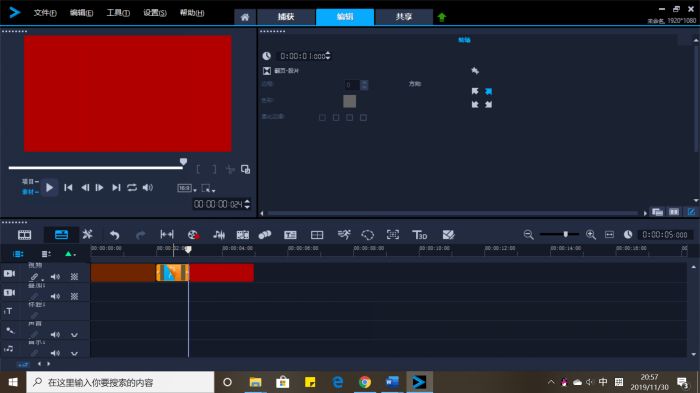700x393 pixels.
Task: Switch to Timeline View
Action: click(61, 234)
